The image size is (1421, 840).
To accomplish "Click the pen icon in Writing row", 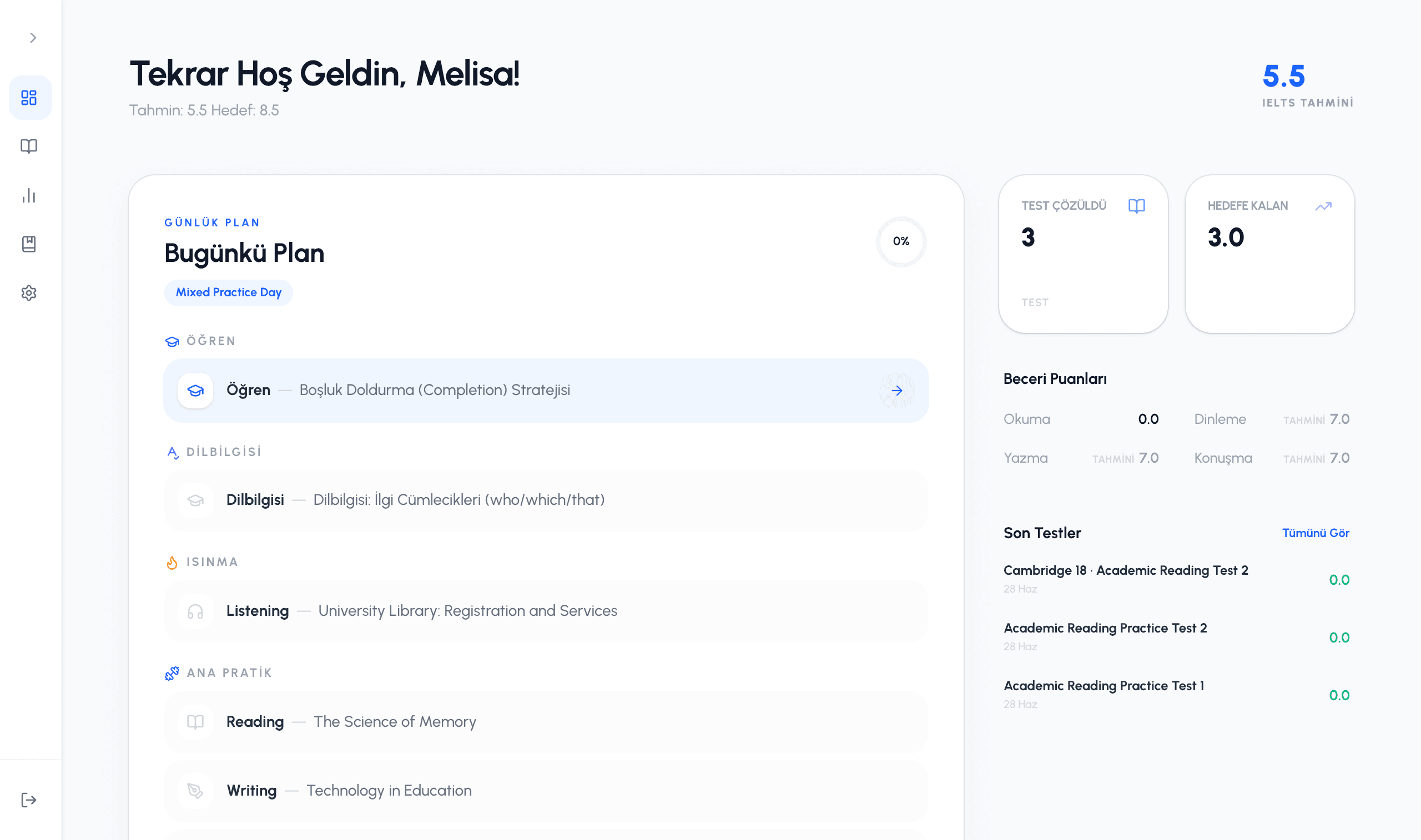I will coord(195,791).
